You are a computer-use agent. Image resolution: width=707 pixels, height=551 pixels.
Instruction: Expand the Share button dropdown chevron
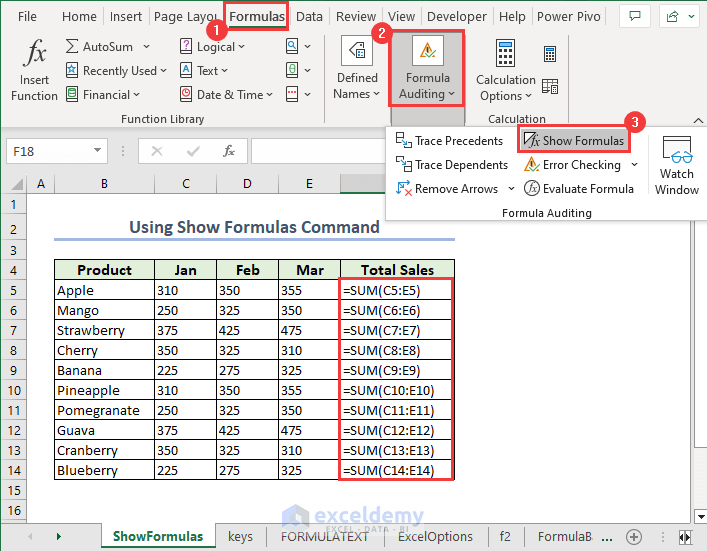pyautogui.click(x=691, y=17)
